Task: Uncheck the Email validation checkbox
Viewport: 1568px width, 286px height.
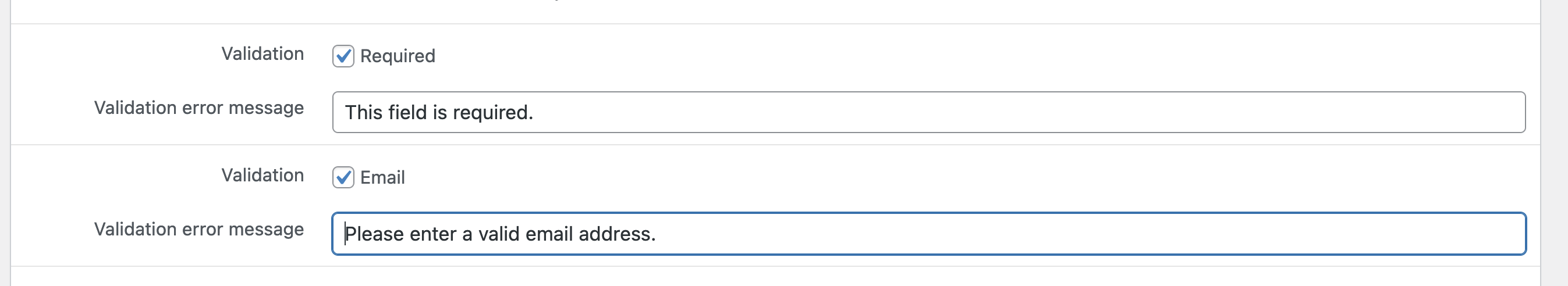Action: (343, 177)
